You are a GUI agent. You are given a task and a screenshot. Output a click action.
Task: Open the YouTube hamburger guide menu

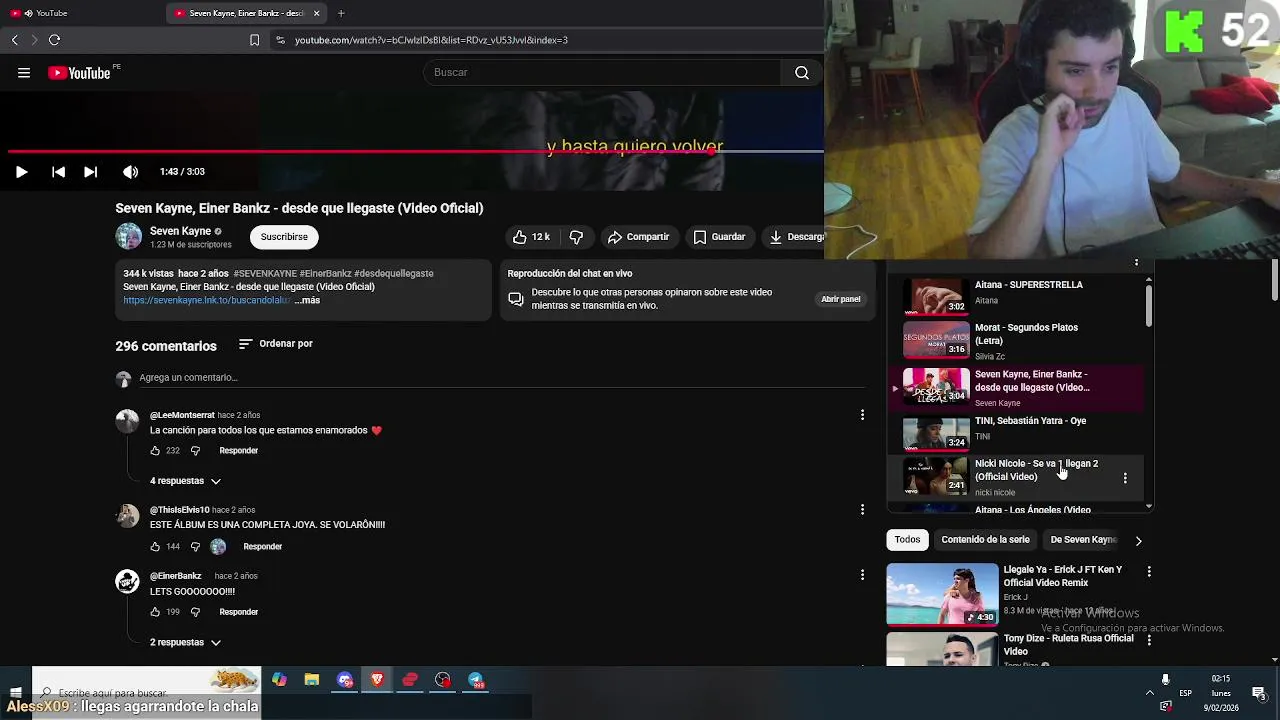click(x=24, y=73)
